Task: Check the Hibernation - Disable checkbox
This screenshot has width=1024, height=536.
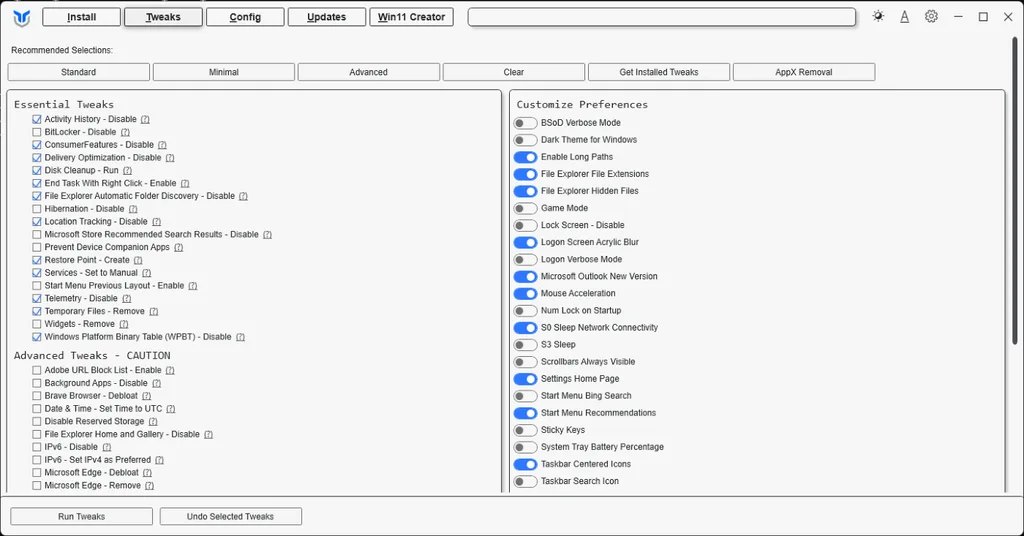Action: (x=37, y=209)
